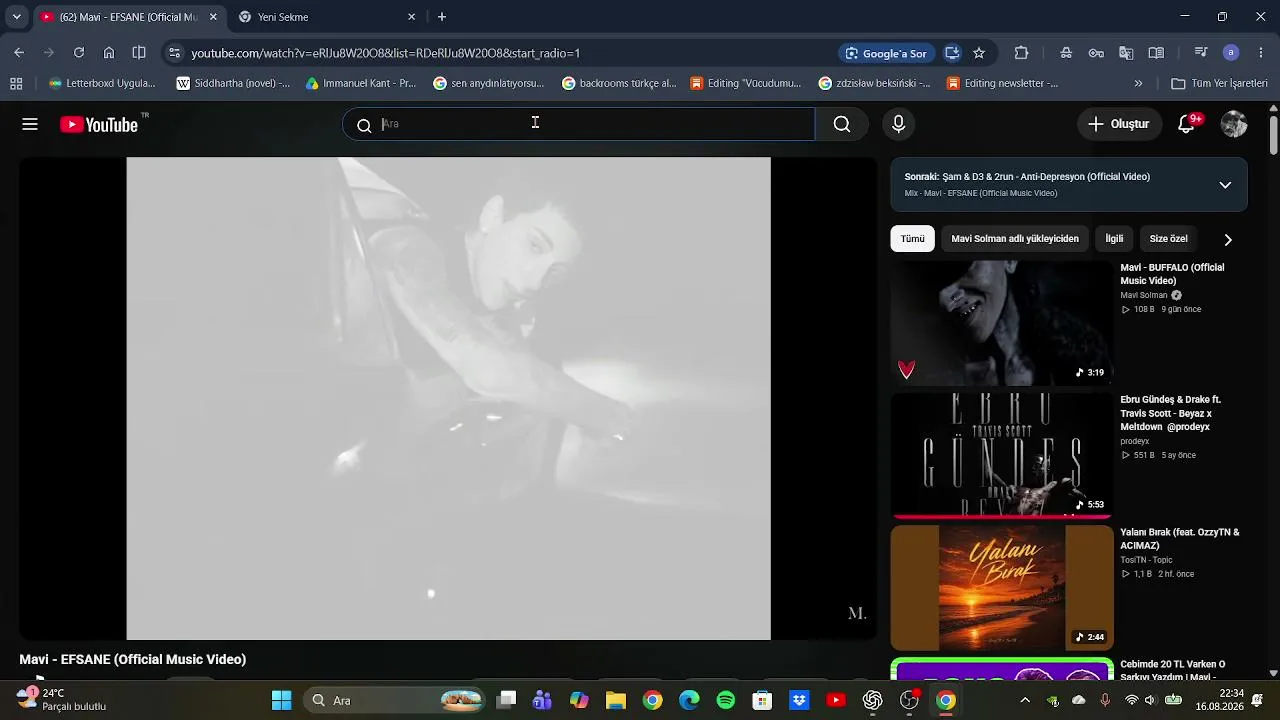Image resolution: width=1280 pixels, height=720 pixels.
Task: Open media controls music-note icon
Action: tap(1201, 53)
